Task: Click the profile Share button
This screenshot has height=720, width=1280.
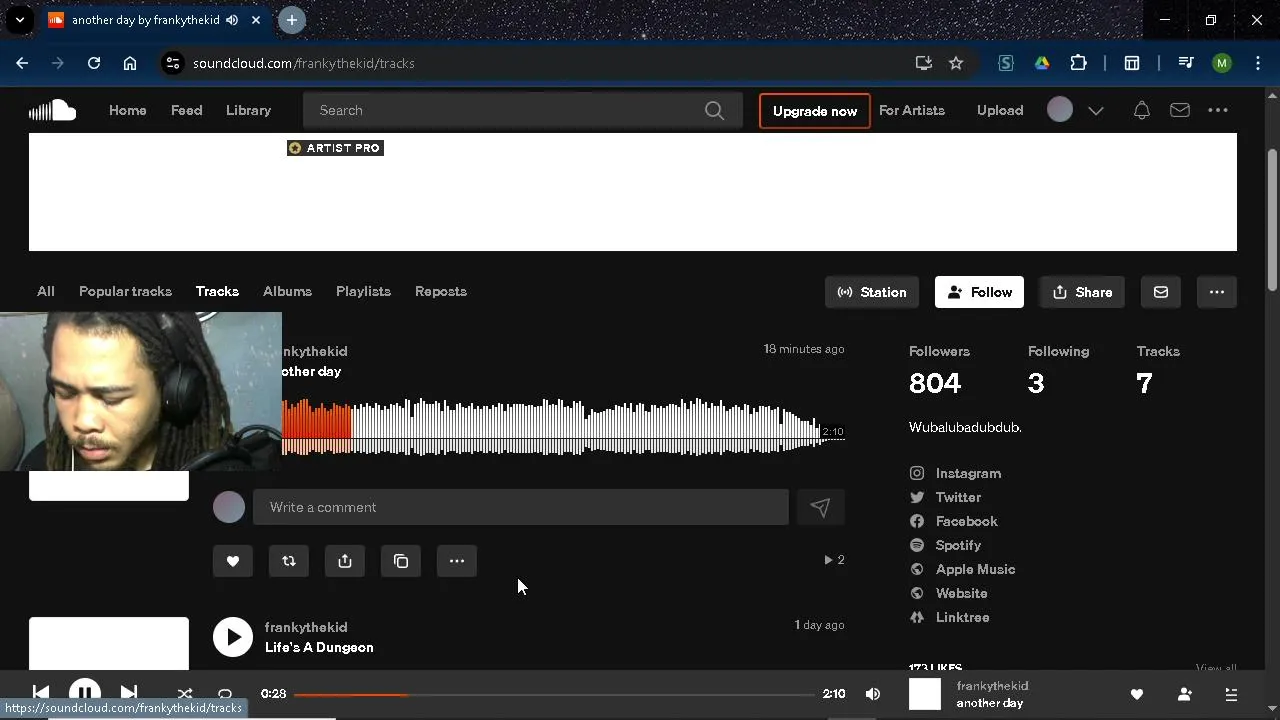Action: pyautogui.click(x=1082, y=292)
